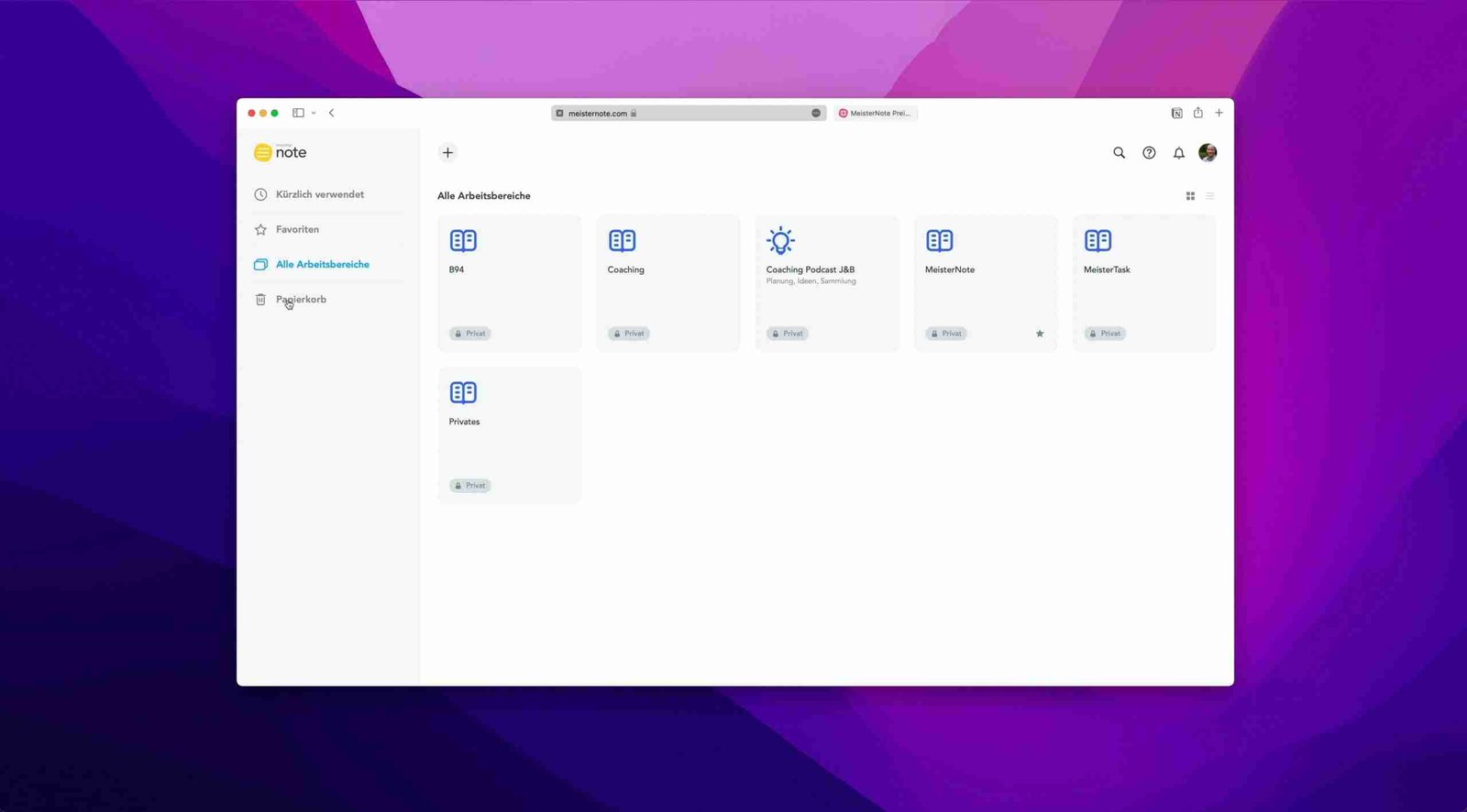Open the Papierkorb trash section
Screen dimensions: 1467x812
pos(301,300)
